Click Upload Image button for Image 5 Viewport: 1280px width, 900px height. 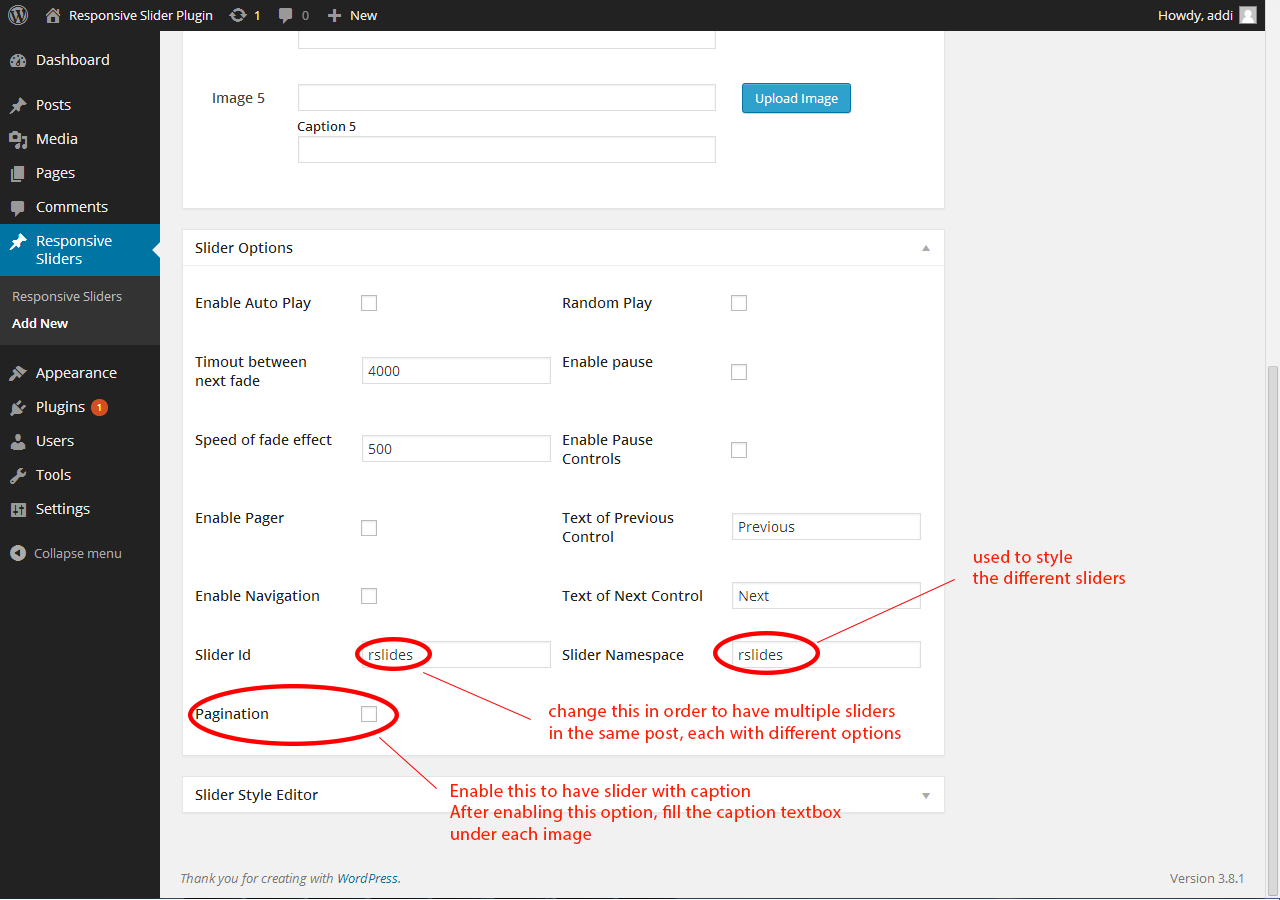tap(796, 98)
